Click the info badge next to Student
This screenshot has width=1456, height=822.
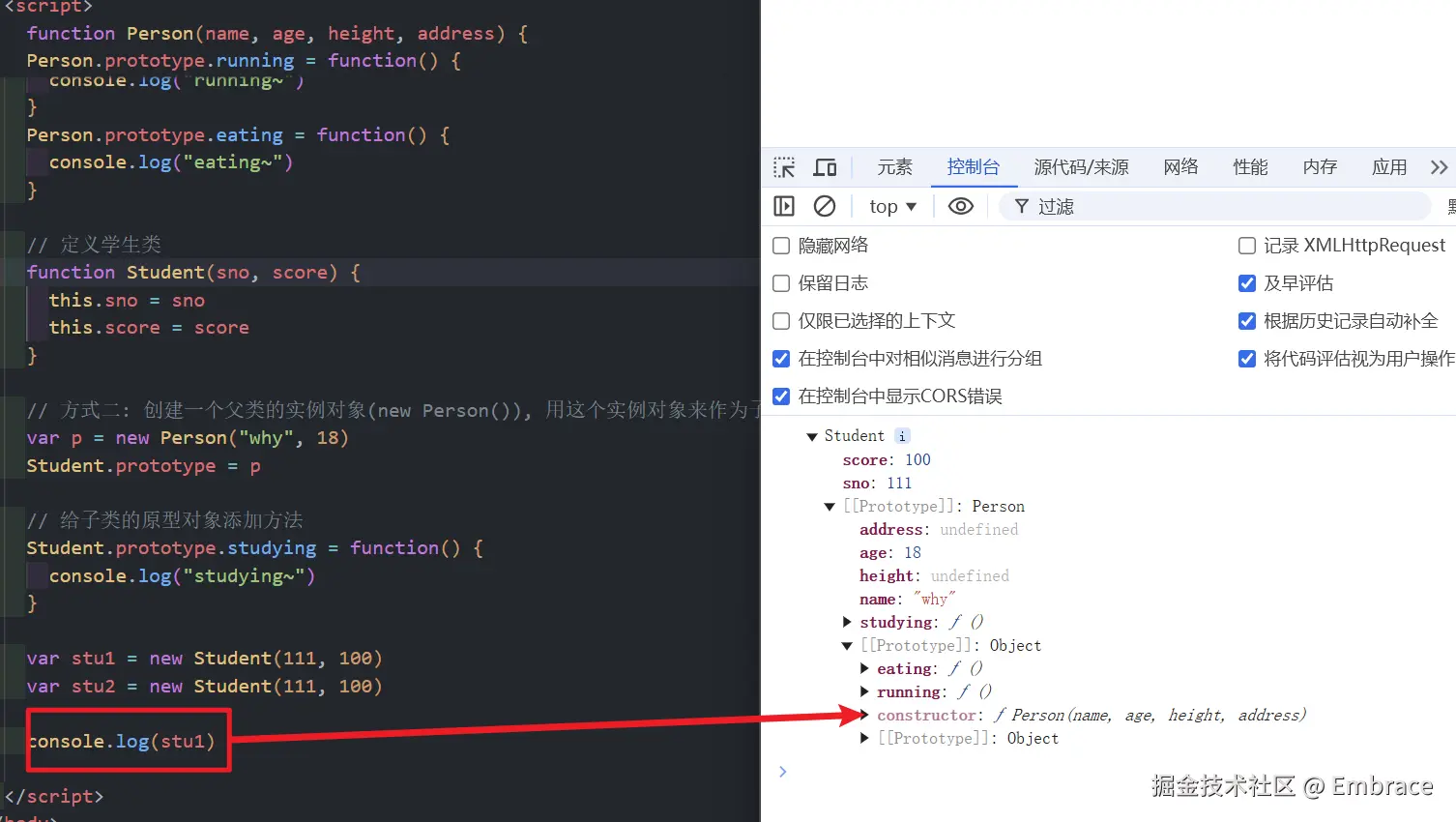pos(902,436)
